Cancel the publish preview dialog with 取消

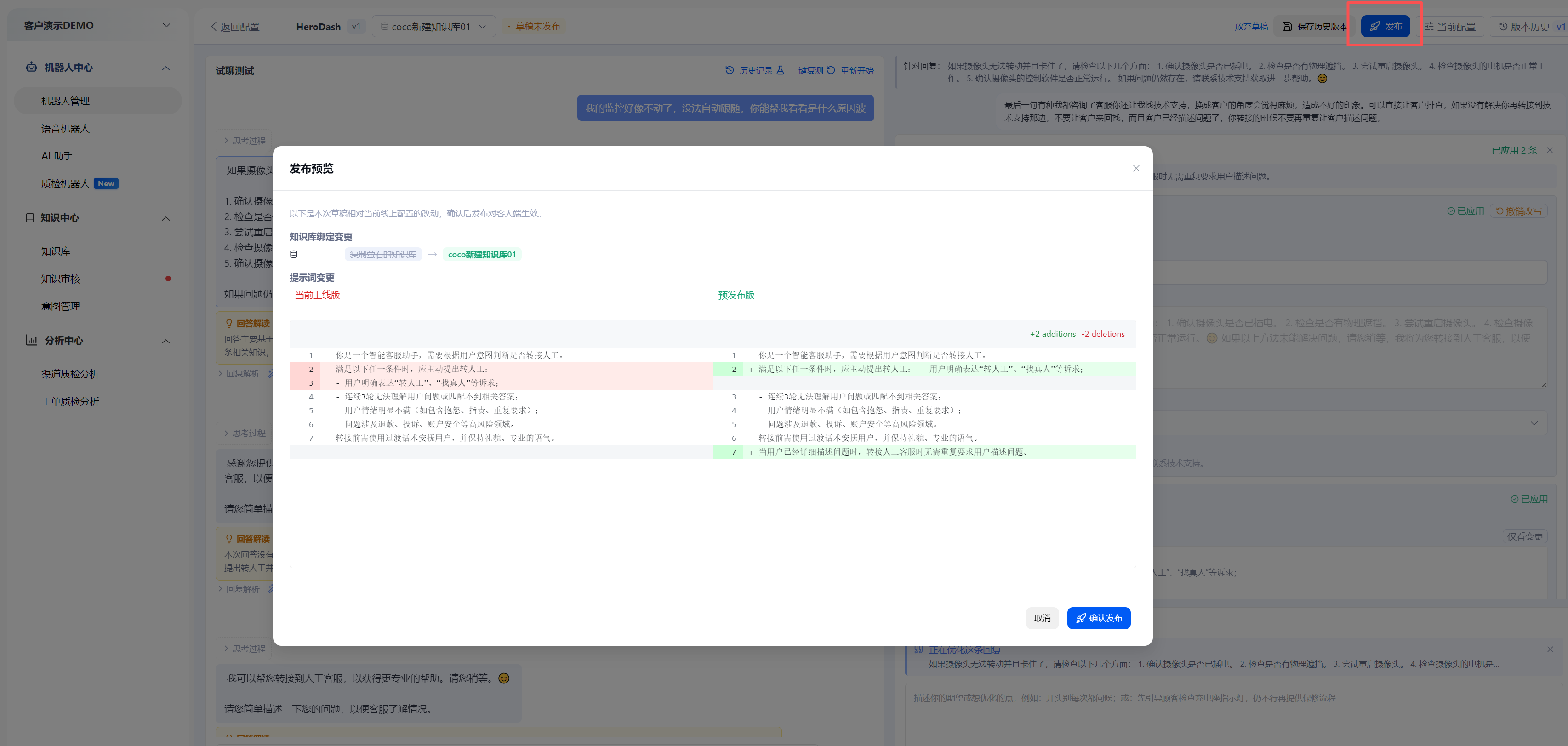pyautogui.click(x=1042, y=618)
